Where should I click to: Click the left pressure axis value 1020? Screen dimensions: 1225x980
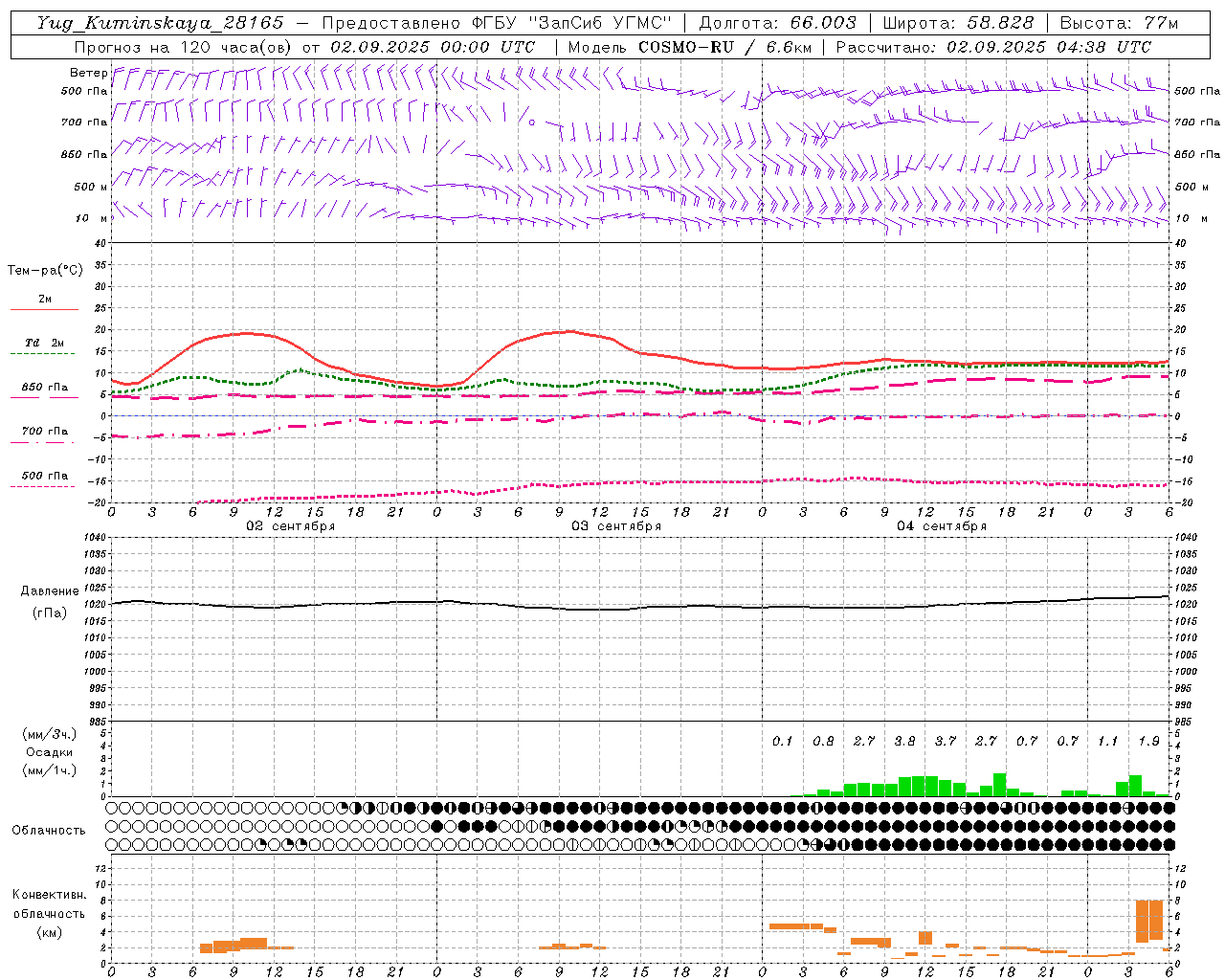[96, 605]
